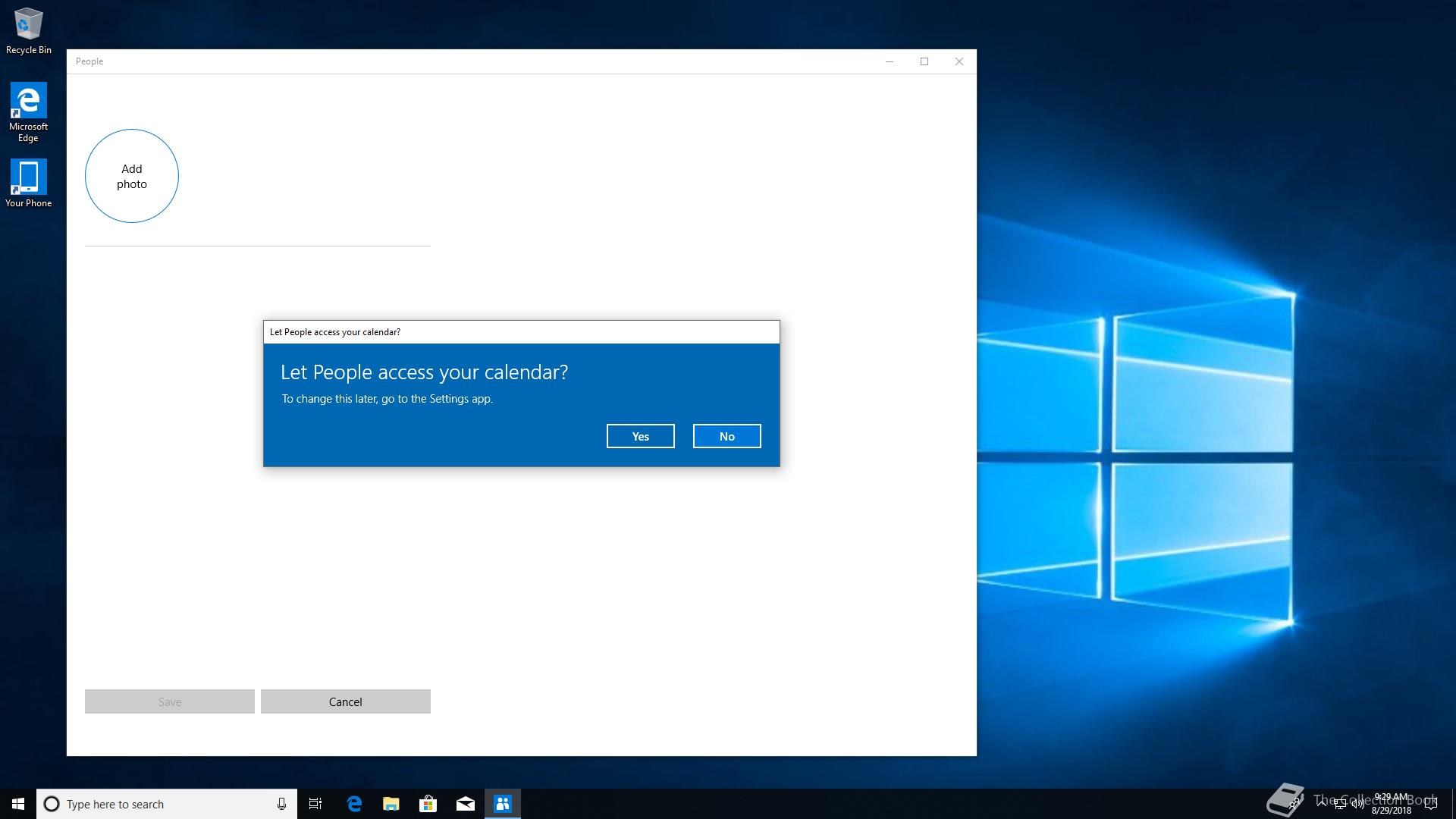Click Yes to allow calendar access
1456x819 pixels.
point(640,436)
